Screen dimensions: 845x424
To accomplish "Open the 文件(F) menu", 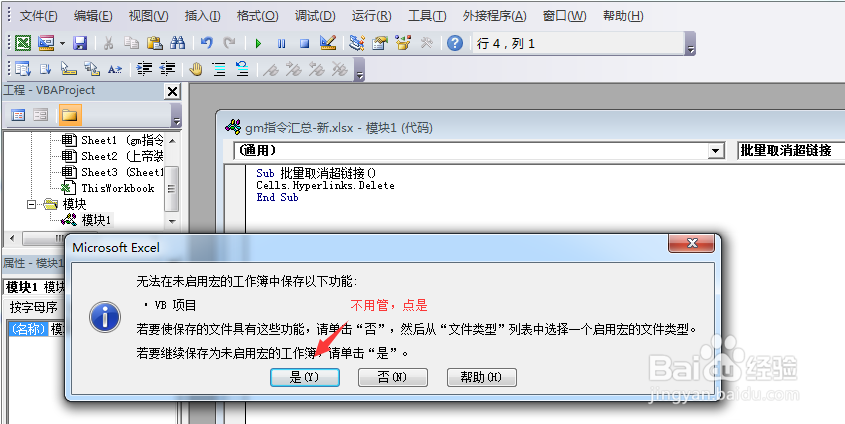I will click(39, 16).
